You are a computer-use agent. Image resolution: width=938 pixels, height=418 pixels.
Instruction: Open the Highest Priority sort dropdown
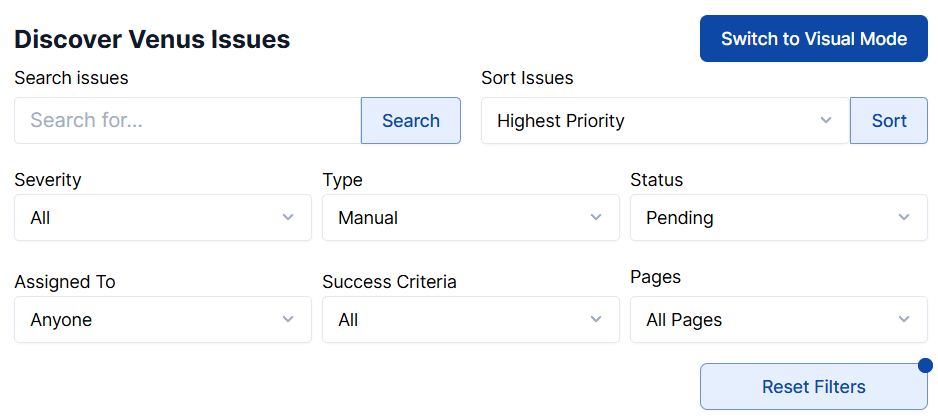(x=664, y=121)
